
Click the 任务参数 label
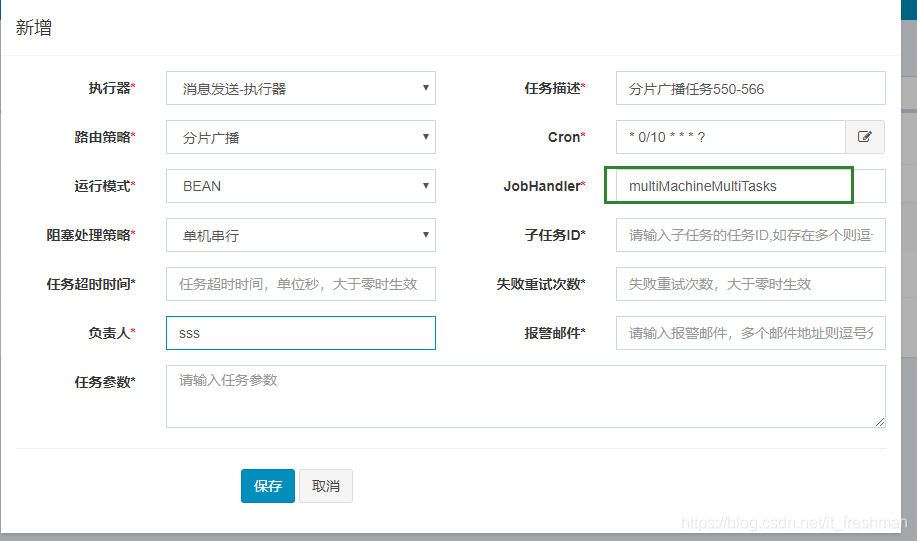(x=105, y=382)
